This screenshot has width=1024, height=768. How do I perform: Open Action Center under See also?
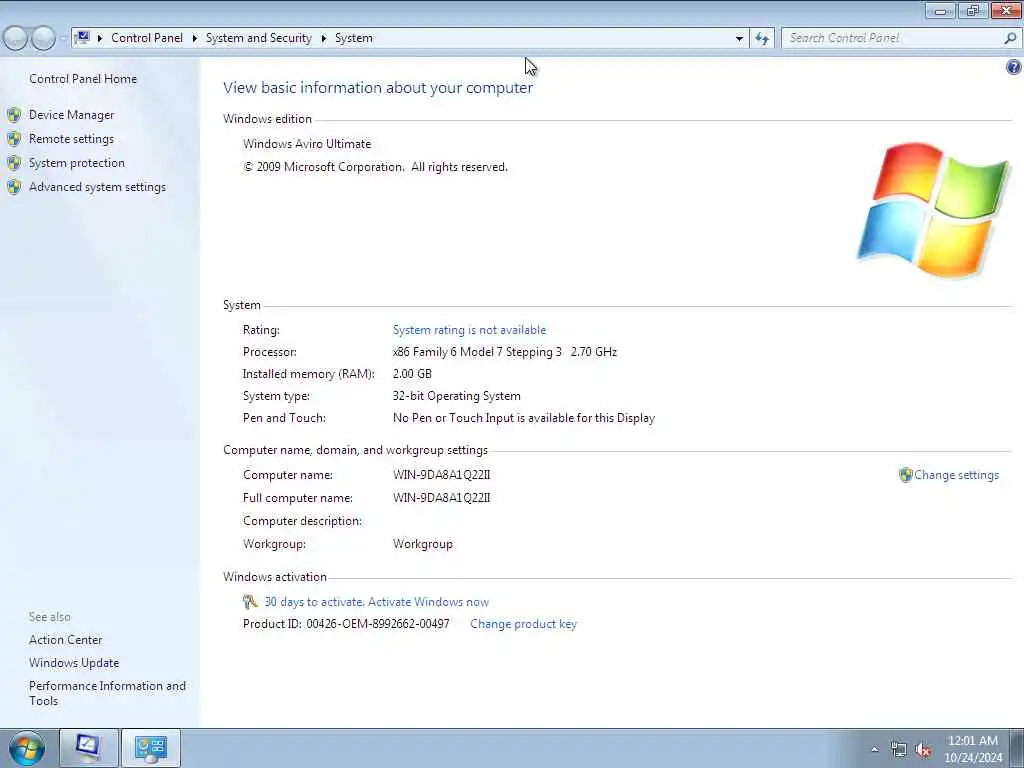click(65, 640)
